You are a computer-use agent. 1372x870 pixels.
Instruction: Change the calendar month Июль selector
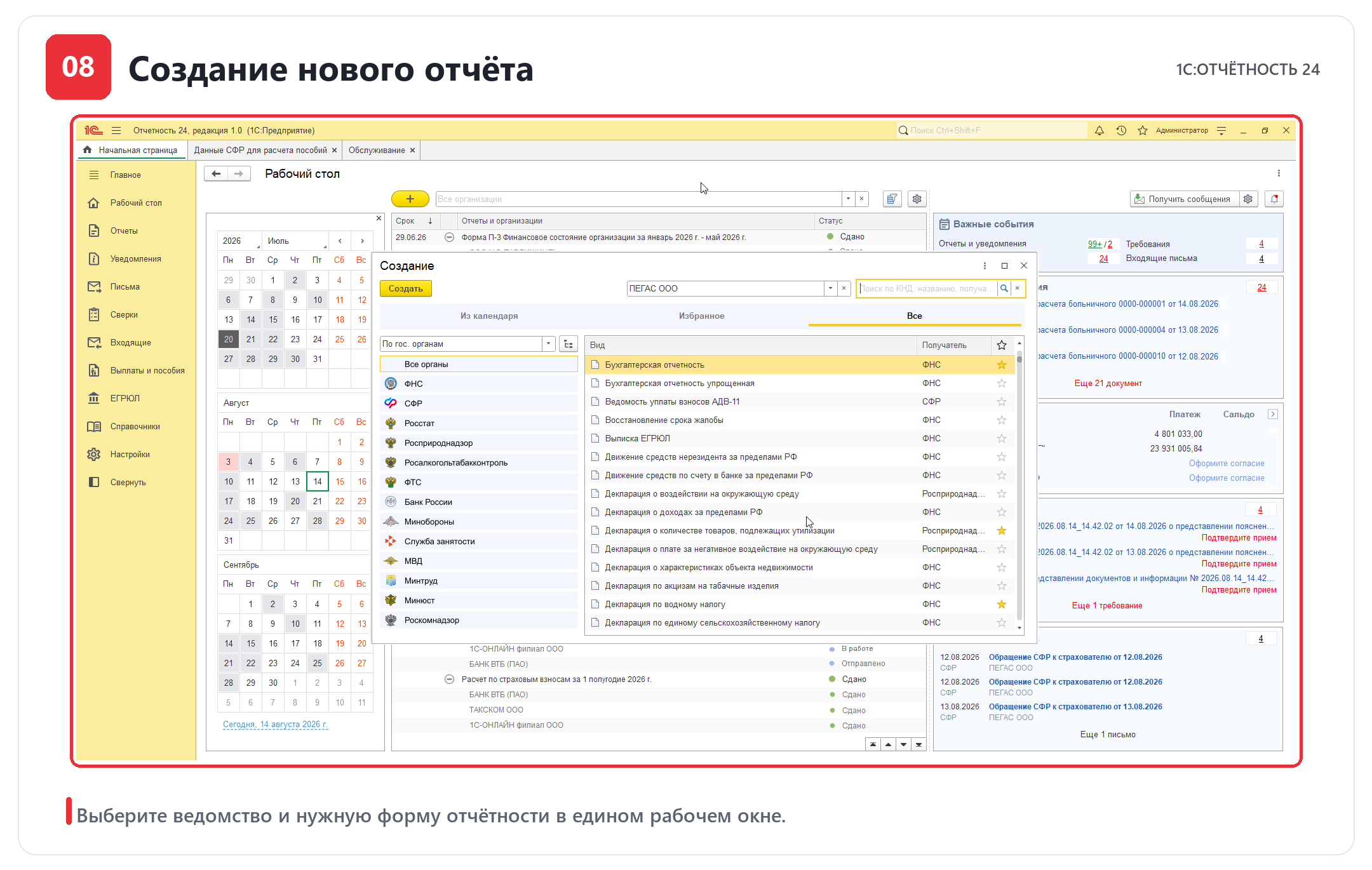[x=296, y=241]
